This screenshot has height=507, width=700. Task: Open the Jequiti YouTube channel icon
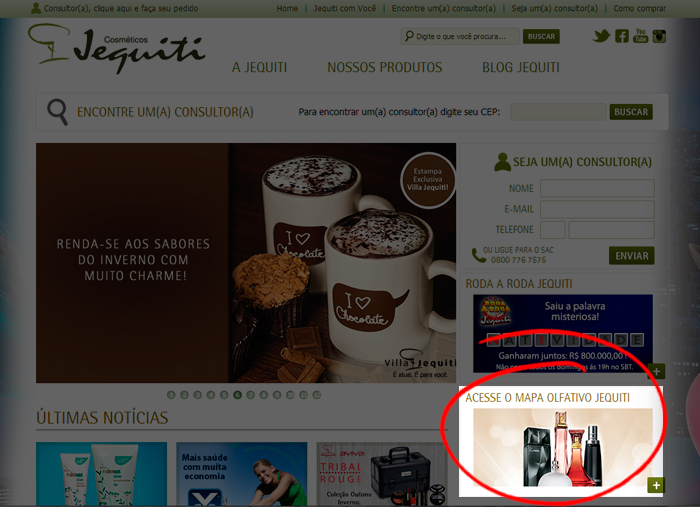tap(640, 36)
